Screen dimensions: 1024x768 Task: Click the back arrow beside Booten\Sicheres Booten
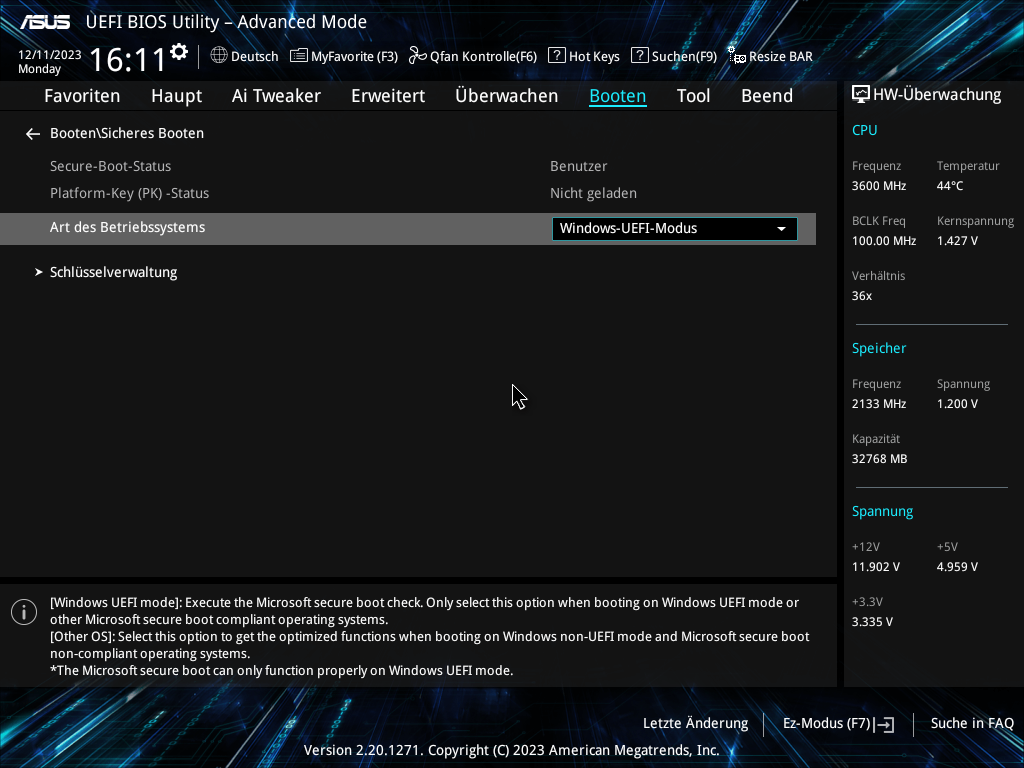click(33, 134)
